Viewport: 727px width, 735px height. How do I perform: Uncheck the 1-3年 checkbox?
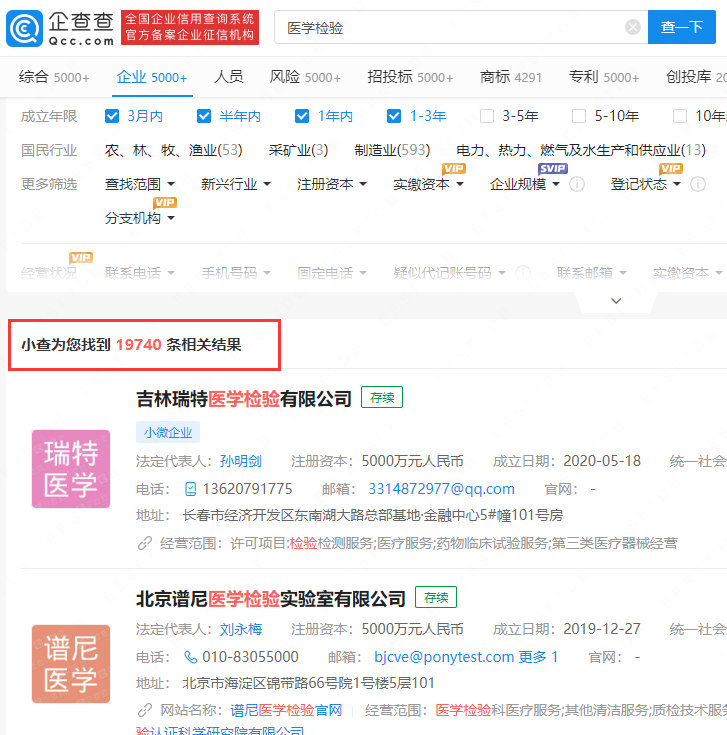[x=394, y=116]
